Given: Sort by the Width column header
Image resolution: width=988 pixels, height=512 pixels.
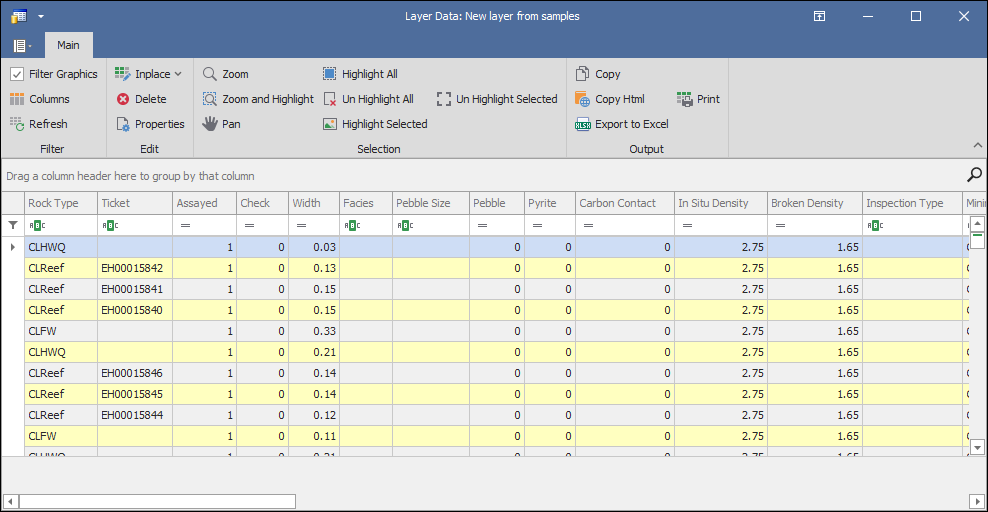Looking at the screenshot, I should pos(312,203).
